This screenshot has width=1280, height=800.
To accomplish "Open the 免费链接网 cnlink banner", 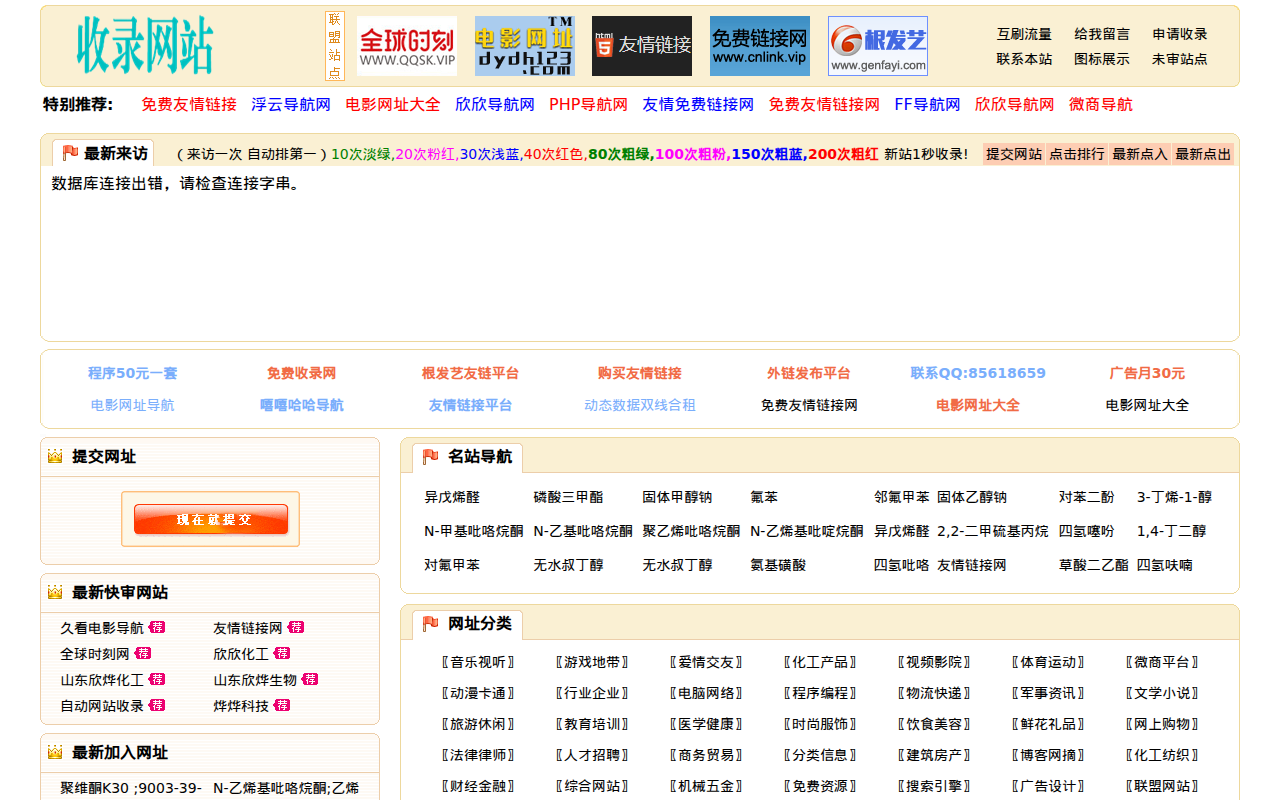I will click(759, 46).
